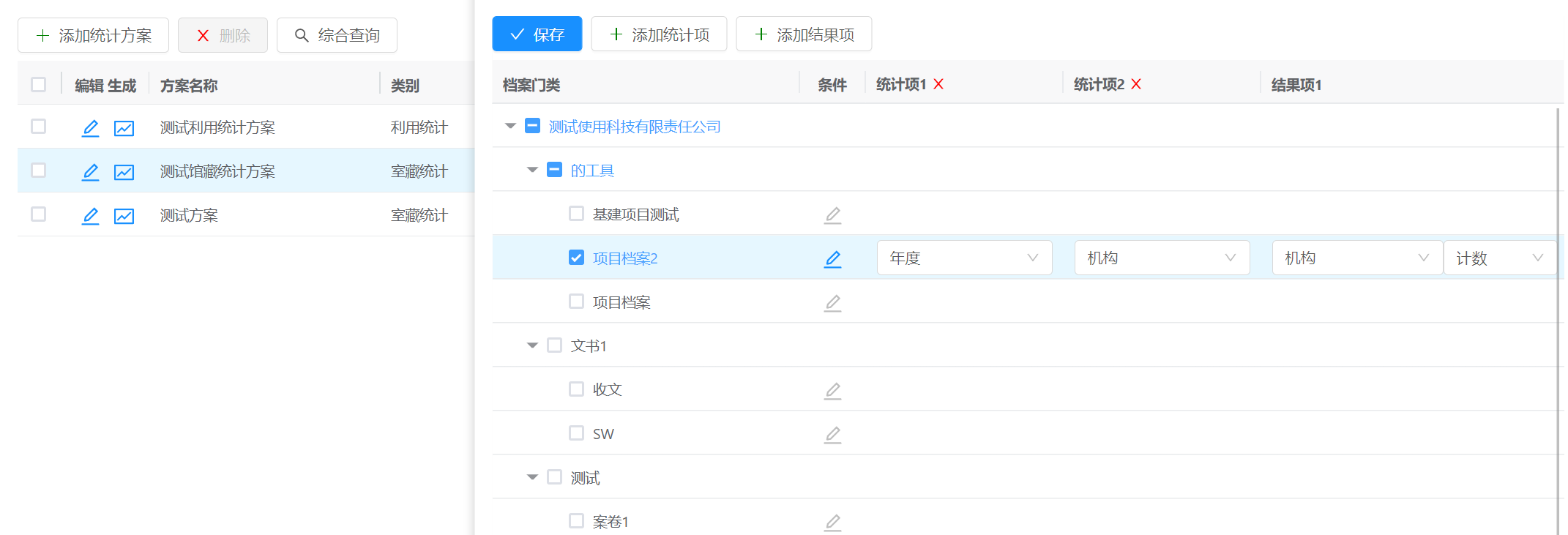Image resolution: width=1568 pixels, height=535 pixels.
Task: Collapse the 的工具 tree node
Action: pos(533,170)
